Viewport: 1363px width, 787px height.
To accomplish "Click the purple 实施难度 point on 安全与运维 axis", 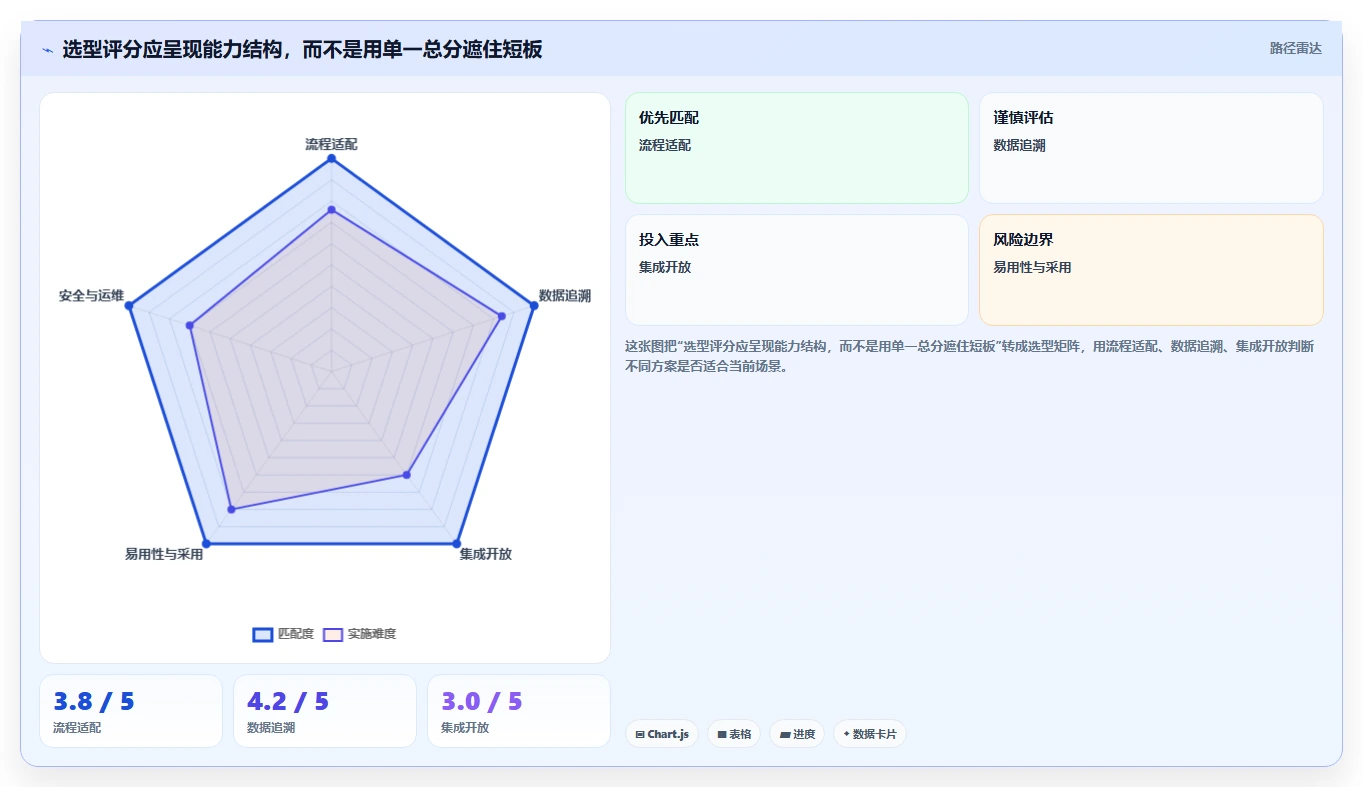I will pos(190,325).
